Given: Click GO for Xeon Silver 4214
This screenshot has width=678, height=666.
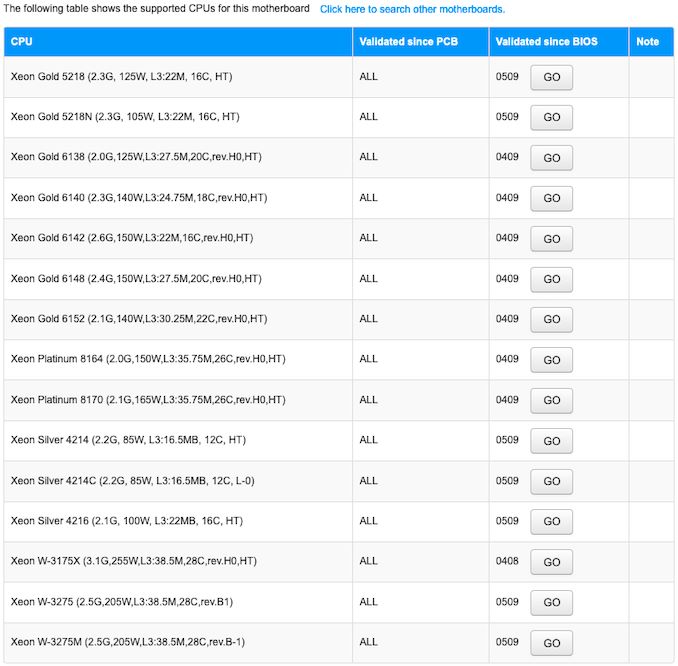Looking at the screenshot, I should pos(551,441).
